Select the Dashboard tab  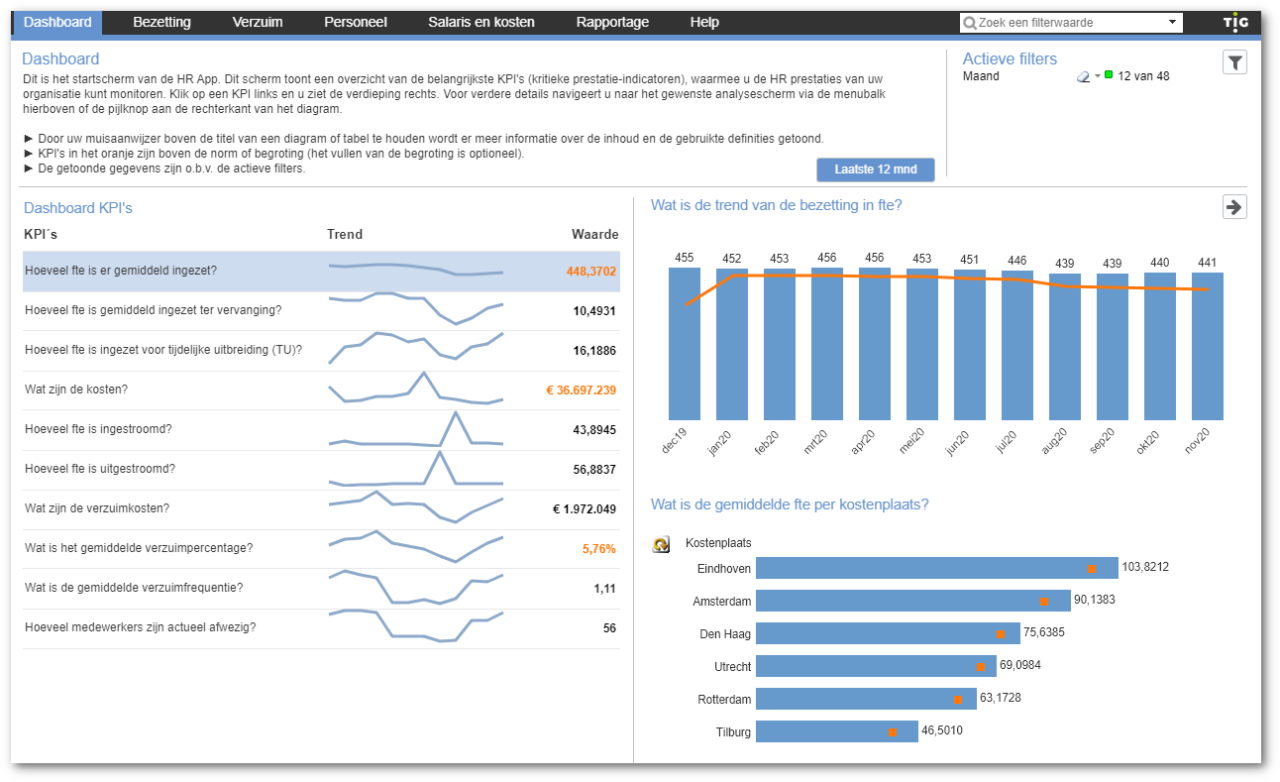[57, 21]
